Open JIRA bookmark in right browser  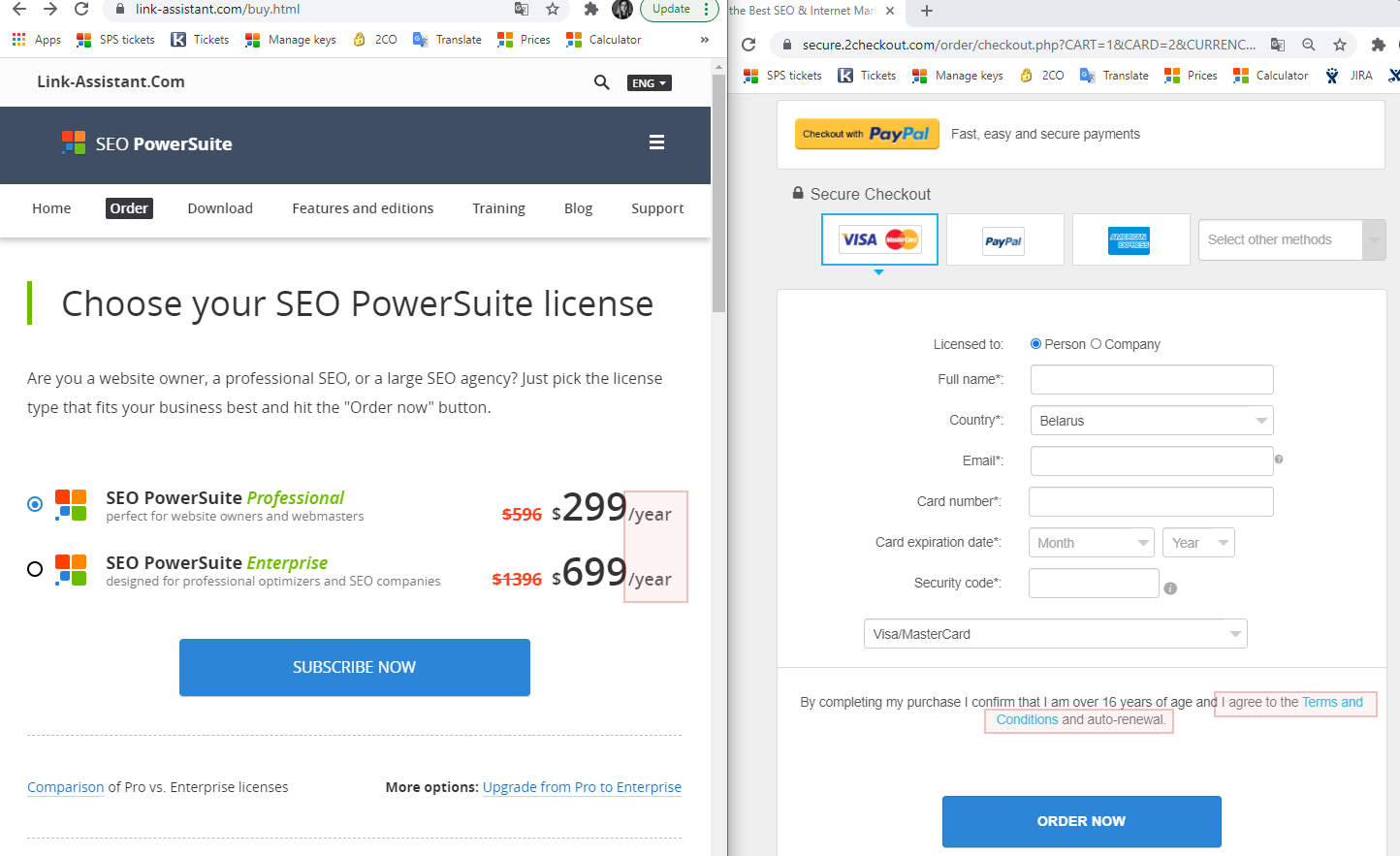[1349, 76]
